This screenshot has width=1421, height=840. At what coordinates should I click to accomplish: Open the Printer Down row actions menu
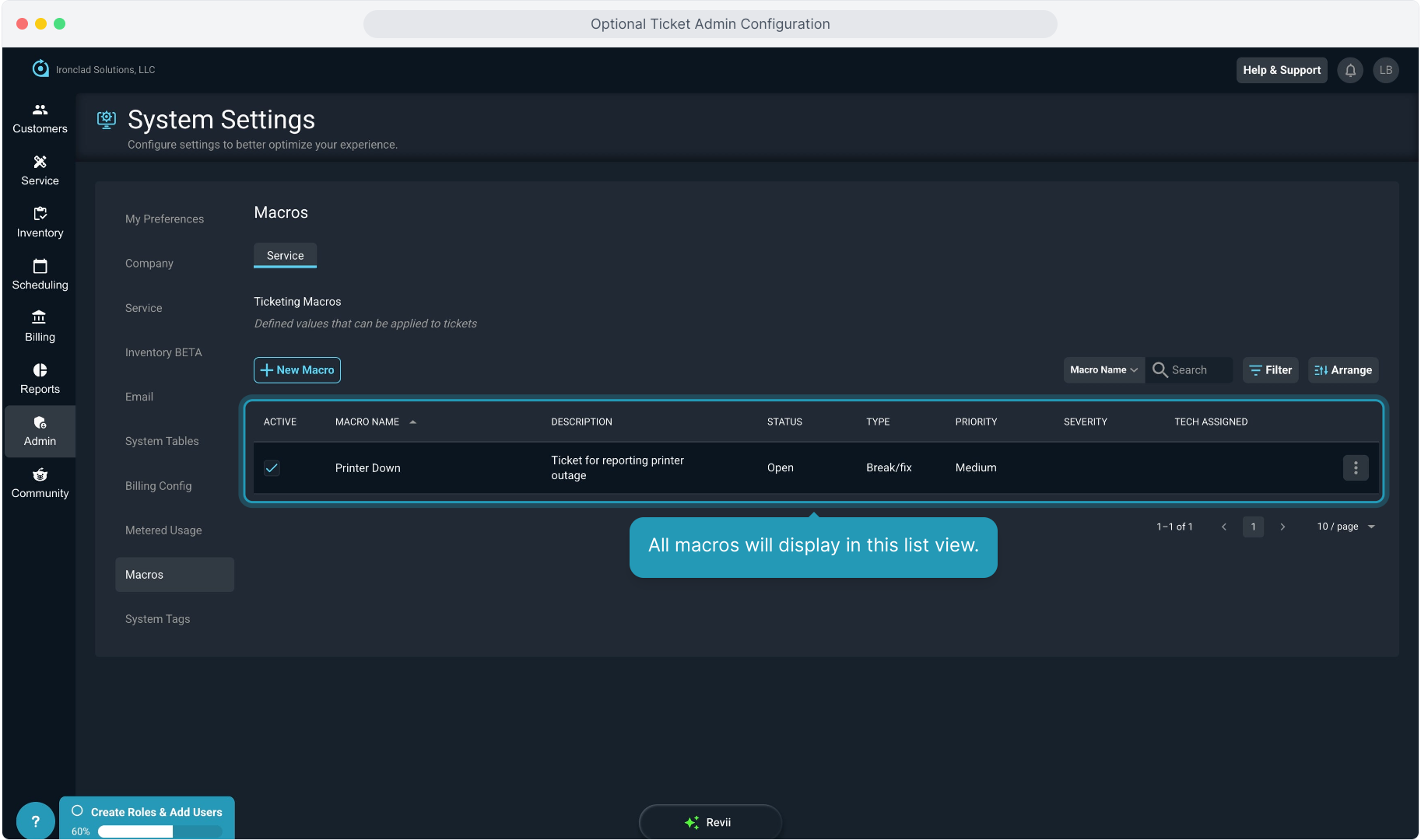(1355, 467)
